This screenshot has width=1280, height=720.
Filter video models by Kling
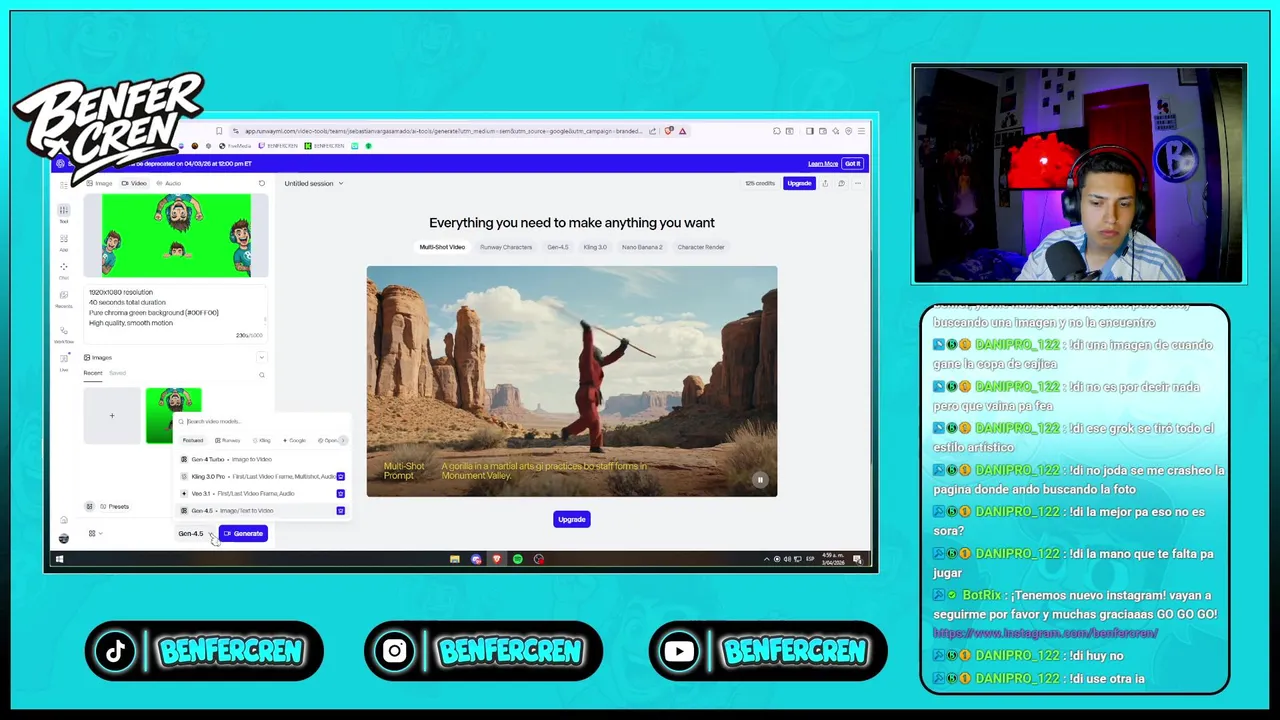point(262,440)
